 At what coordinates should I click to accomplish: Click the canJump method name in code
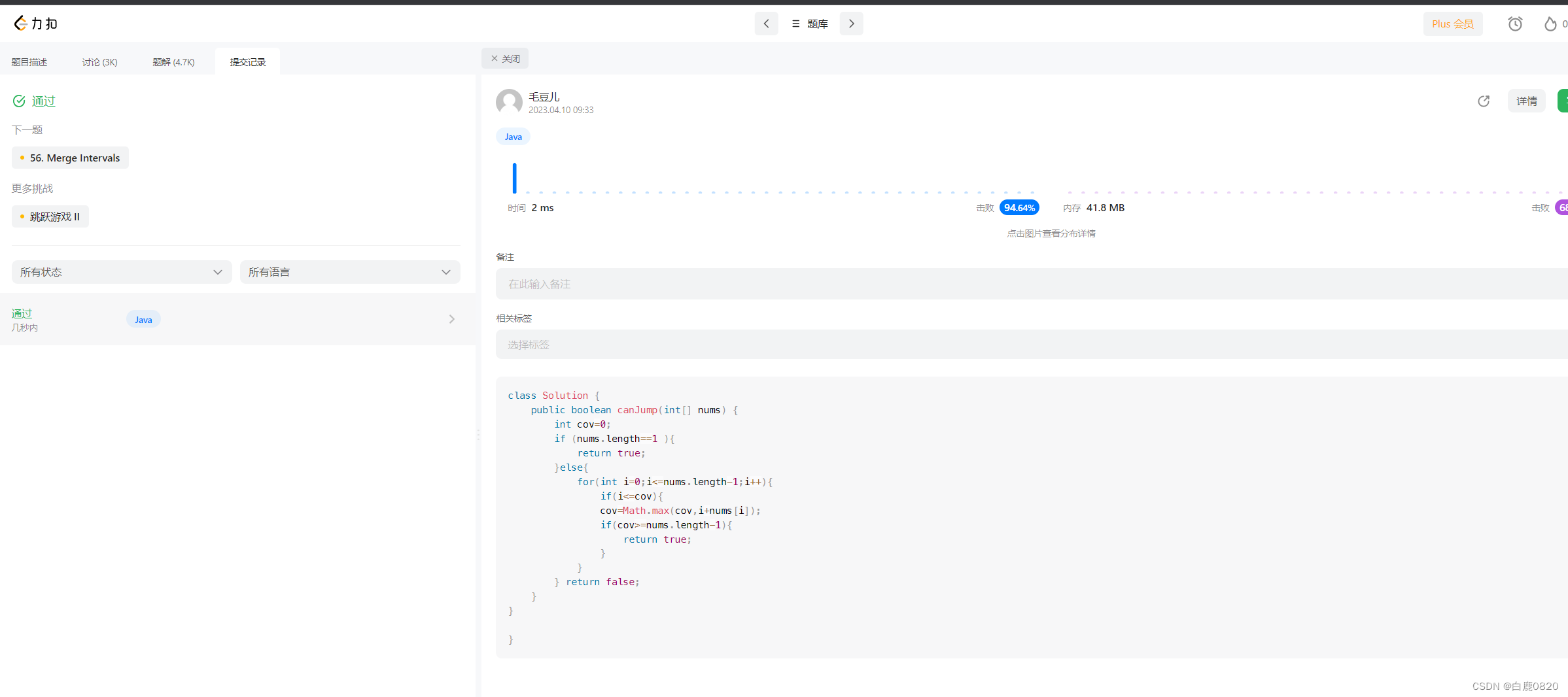pos(637,410)
